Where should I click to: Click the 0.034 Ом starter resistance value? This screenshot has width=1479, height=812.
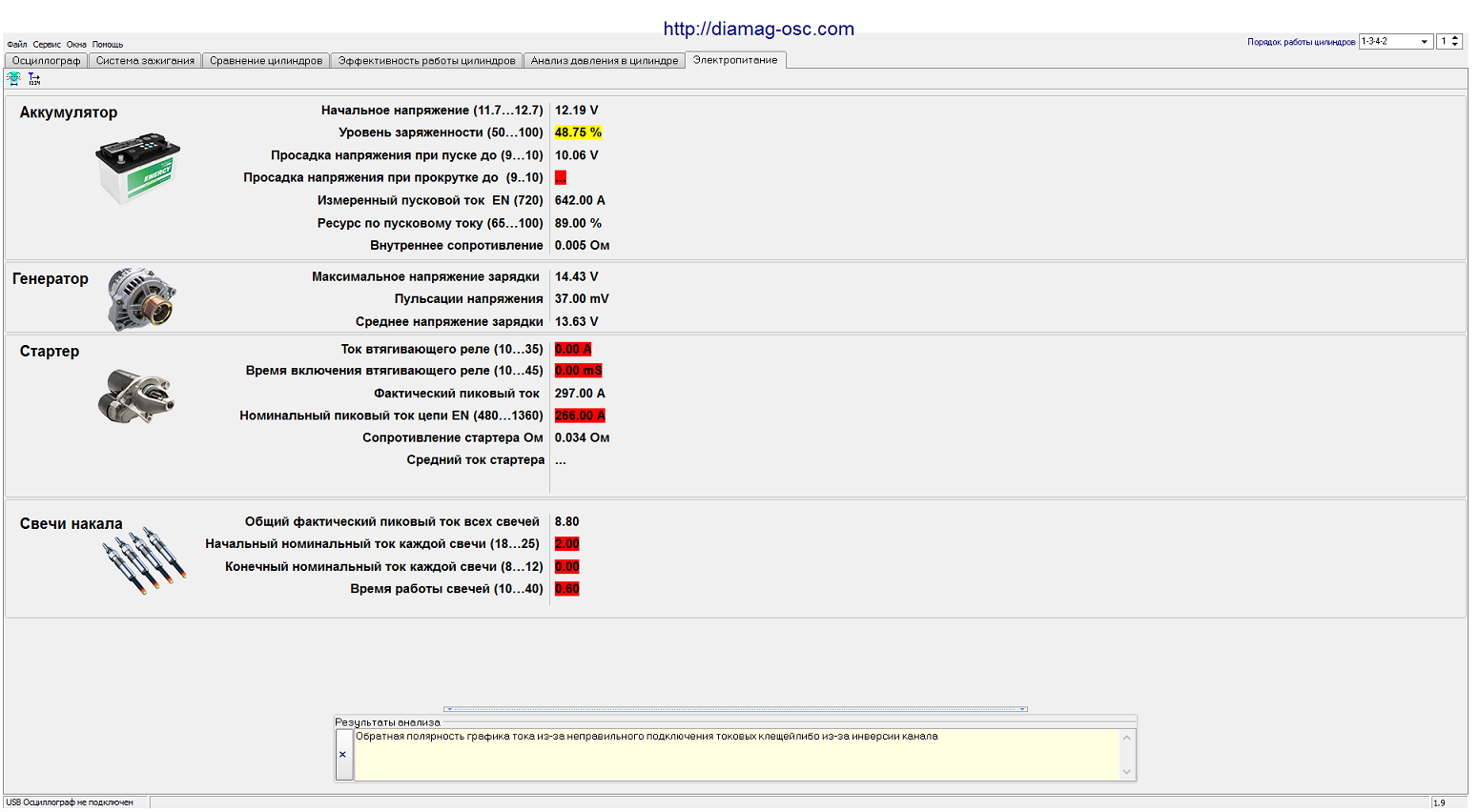[x=582, y=438]
